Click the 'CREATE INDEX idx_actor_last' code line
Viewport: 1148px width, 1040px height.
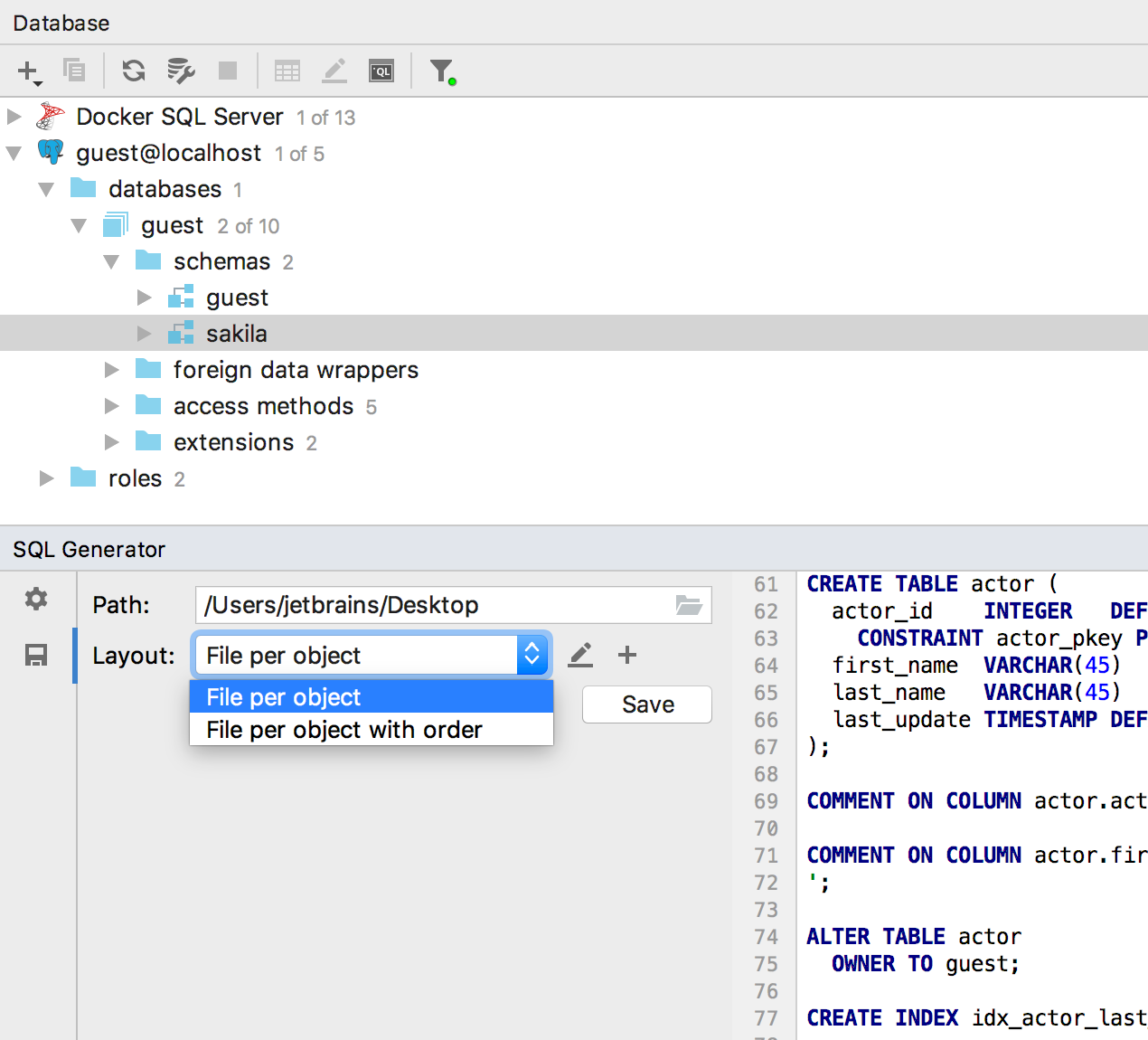coord(977,1018)
